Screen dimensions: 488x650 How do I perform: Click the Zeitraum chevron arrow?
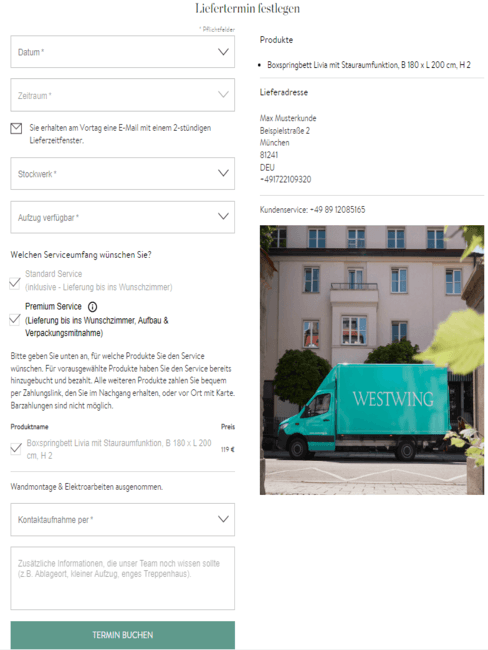[223, 95]
